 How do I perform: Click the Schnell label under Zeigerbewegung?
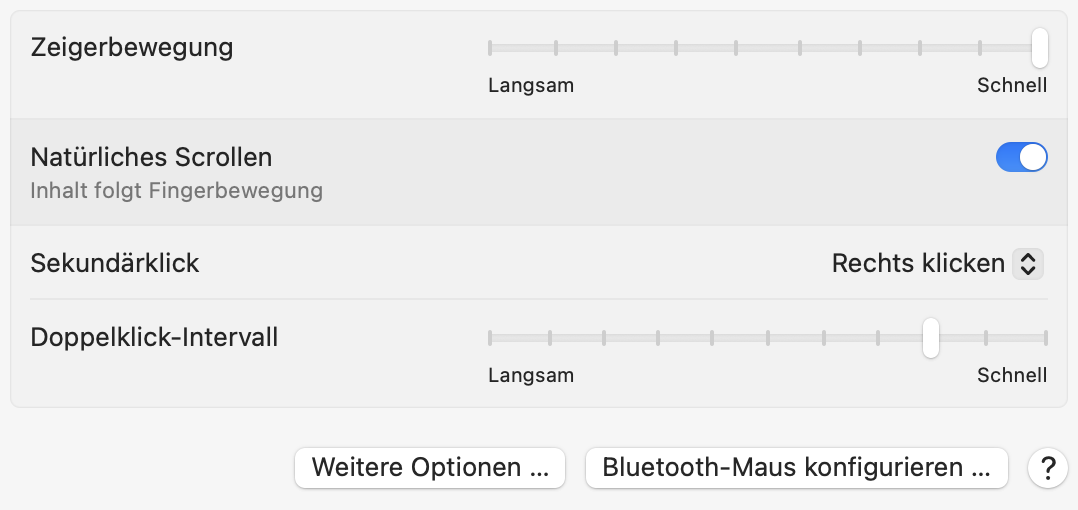1012,85
